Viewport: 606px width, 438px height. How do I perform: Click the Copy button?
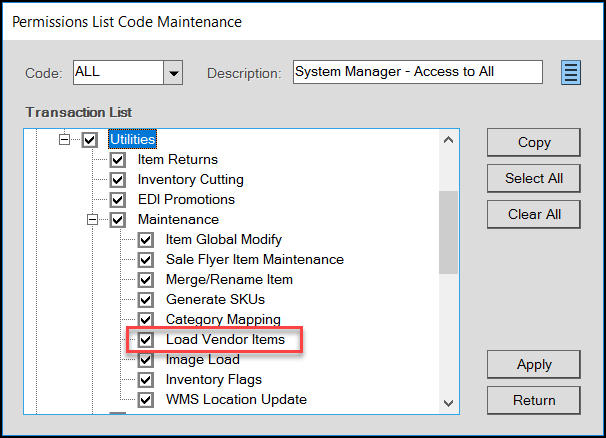pyautogui.click(x=534, y=142)
